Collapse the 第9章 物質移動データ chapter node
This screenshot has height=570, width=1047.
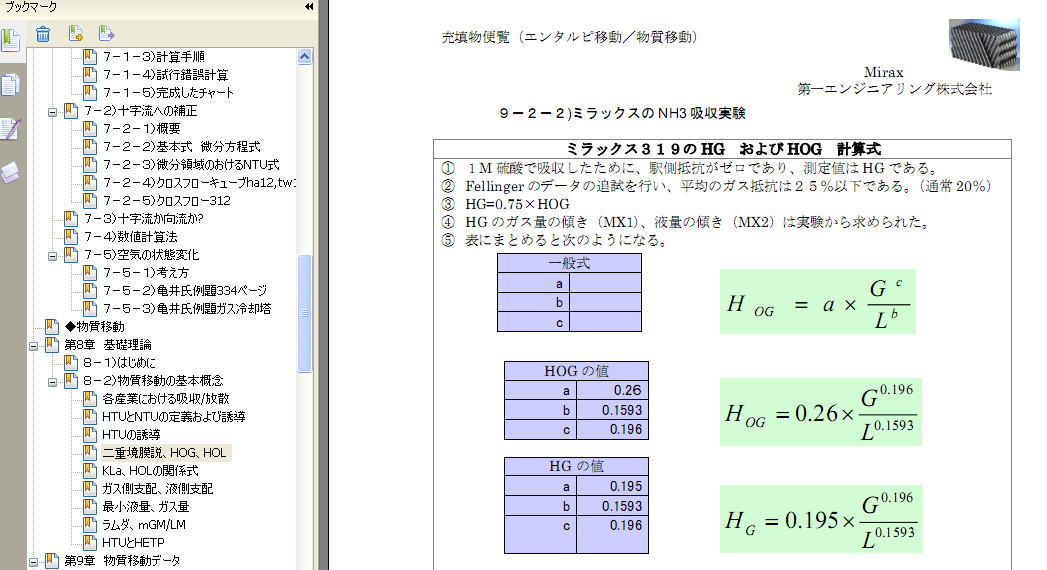(x=33, y=562)
